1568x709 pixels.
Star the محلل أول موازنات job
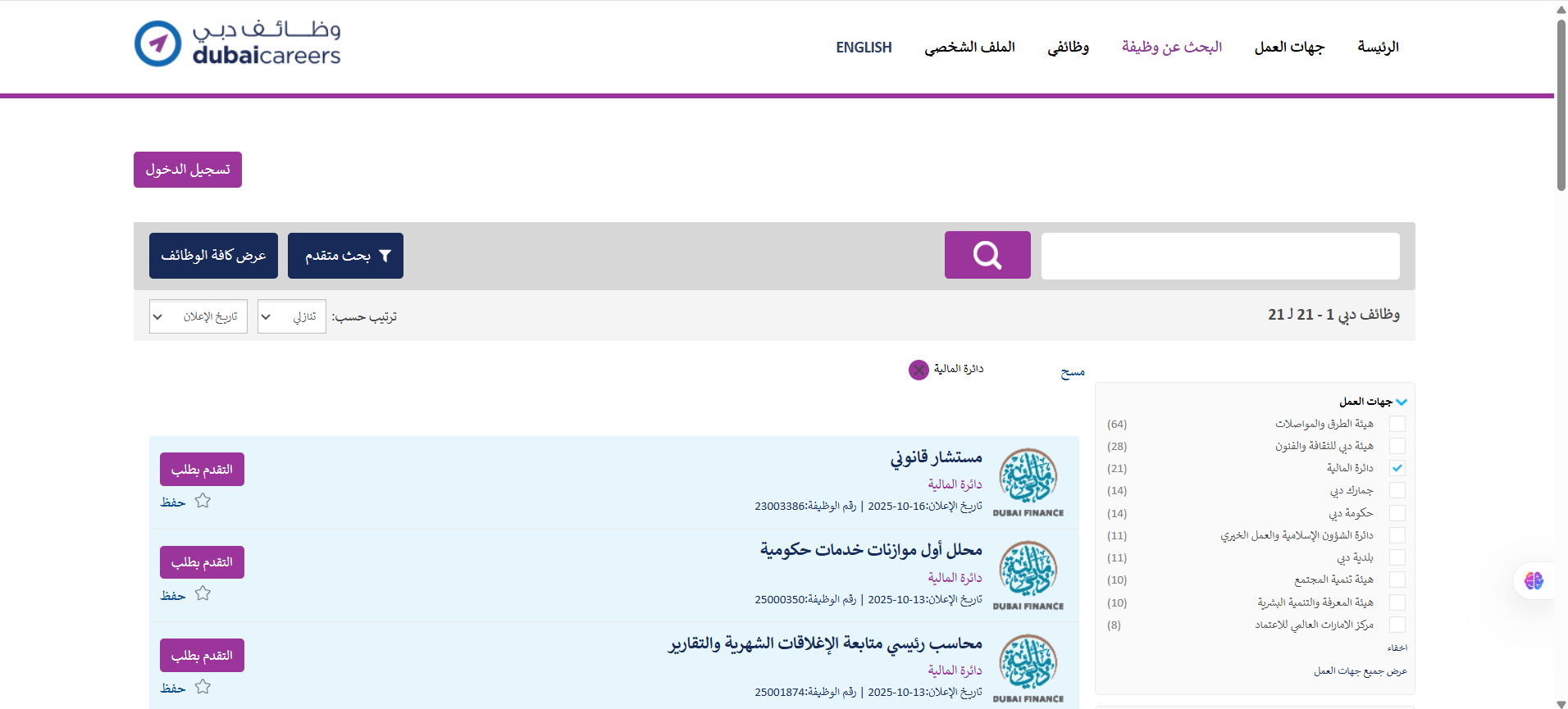pos(203,593)
